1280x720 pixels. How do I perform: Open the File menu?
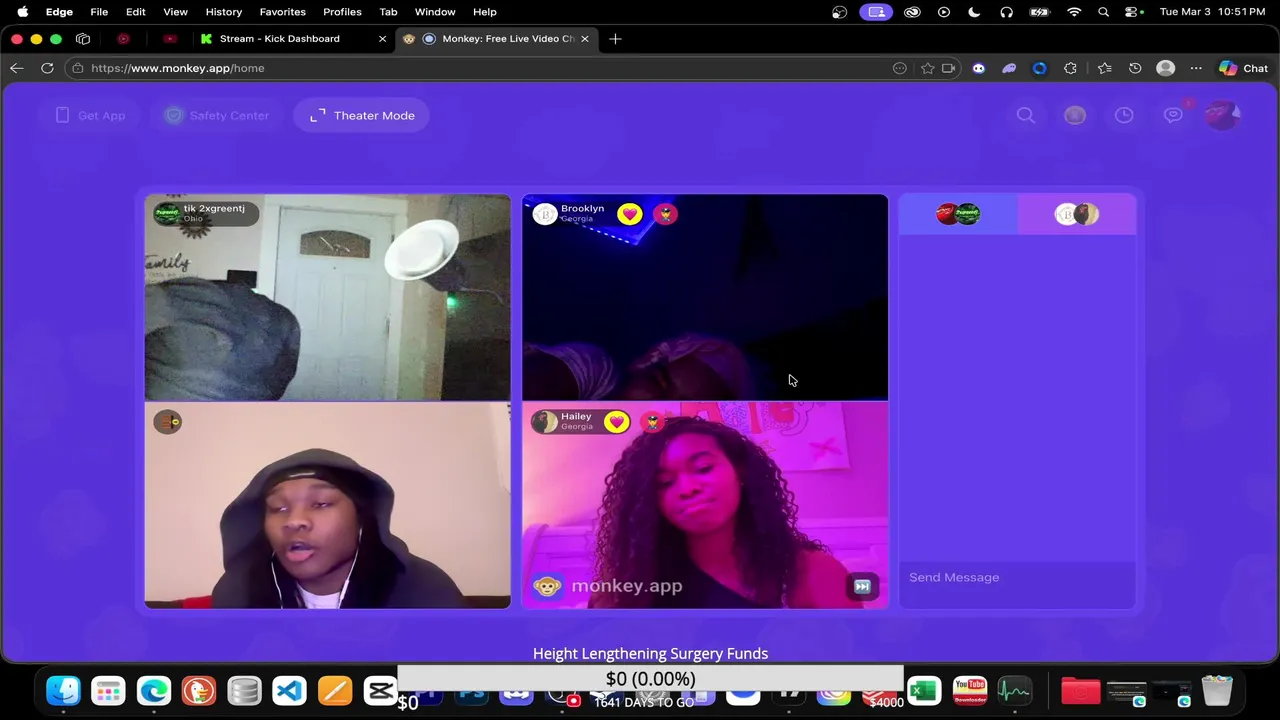99,12
